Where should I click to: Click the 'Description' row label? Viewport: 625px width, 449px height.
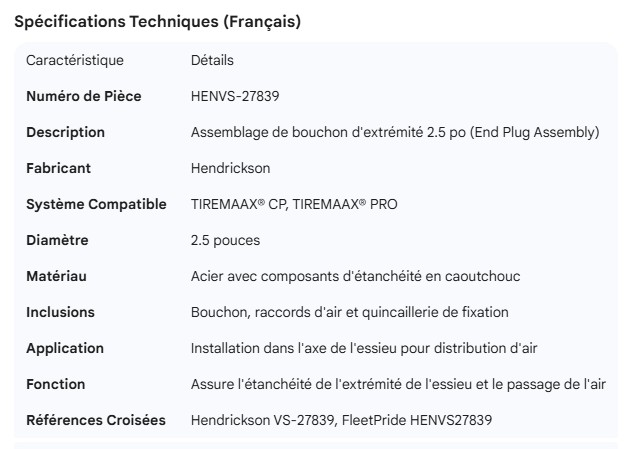65,132
